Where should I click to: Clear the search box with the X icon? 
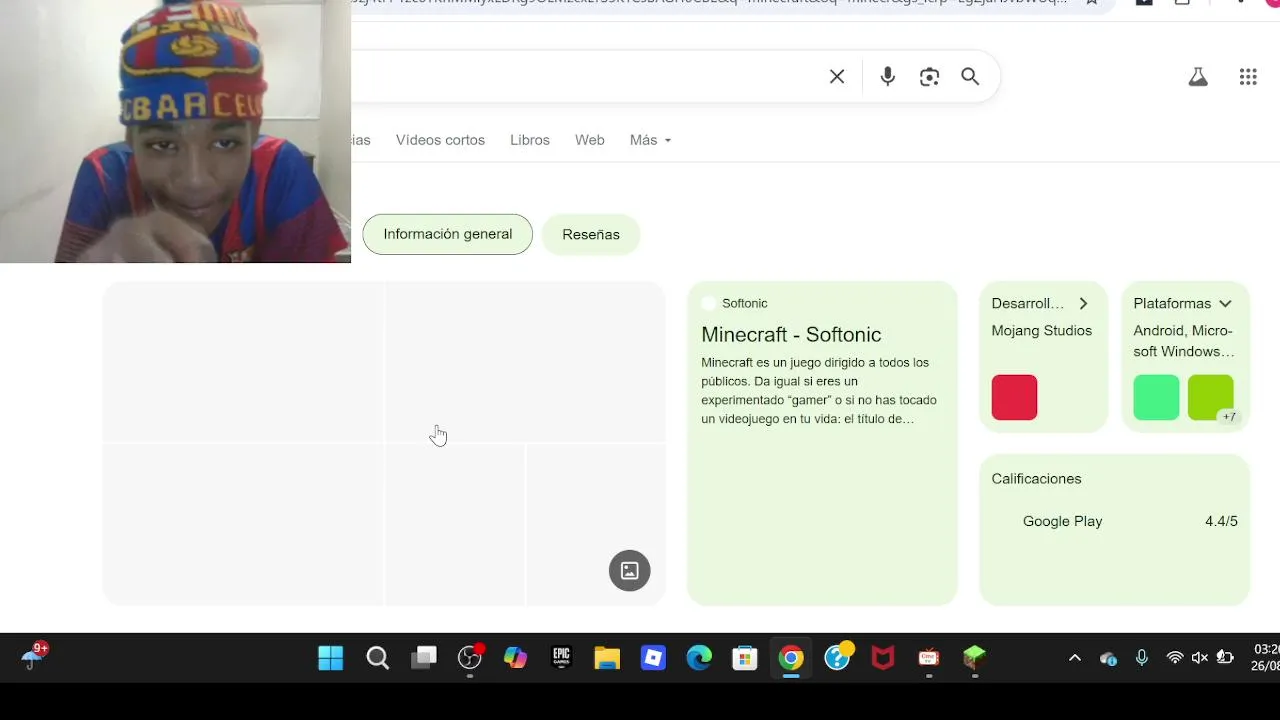pos(837,77)
